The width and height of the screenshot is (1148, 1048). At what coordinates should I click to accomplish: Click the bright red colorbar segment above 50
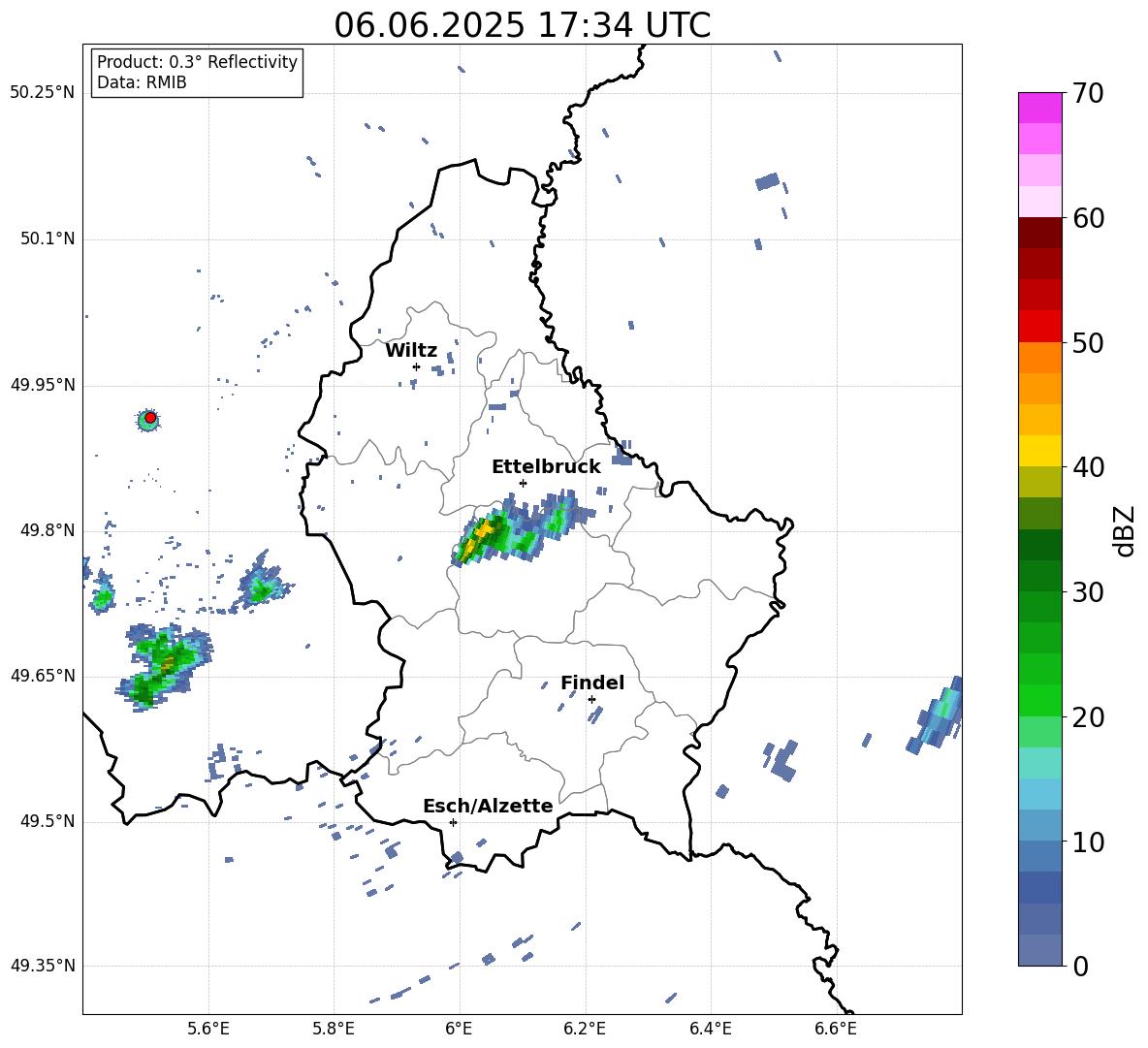pos(1039,326)
